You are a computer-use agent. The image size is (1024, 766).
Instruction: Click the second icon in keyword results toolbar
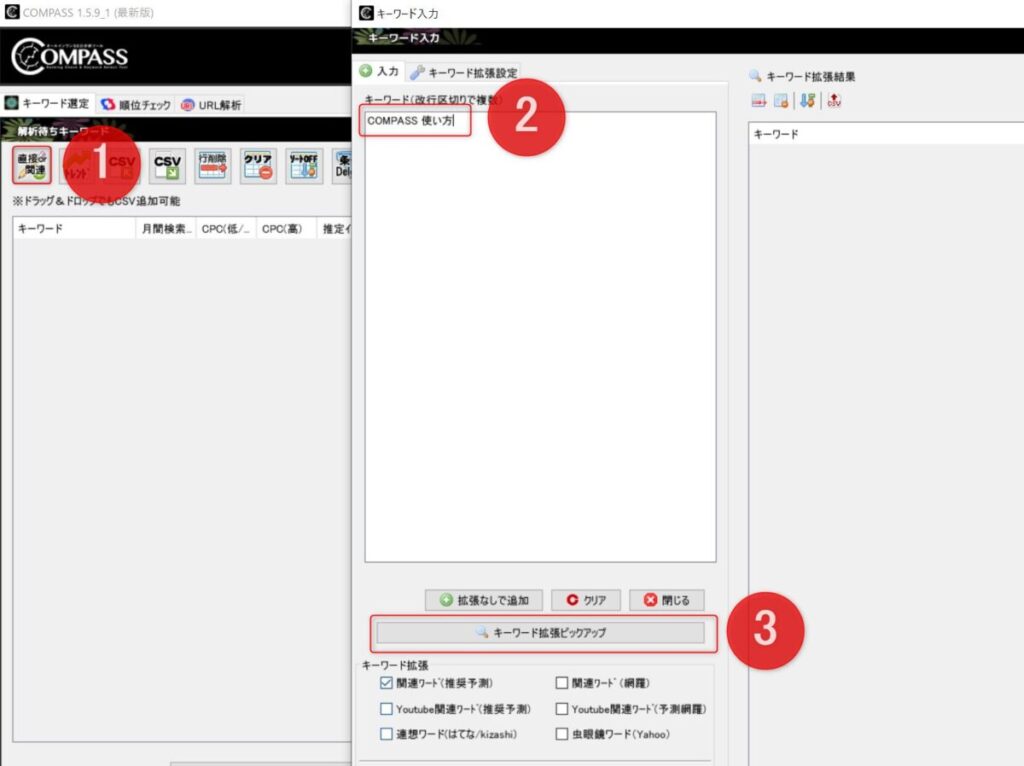782,101
